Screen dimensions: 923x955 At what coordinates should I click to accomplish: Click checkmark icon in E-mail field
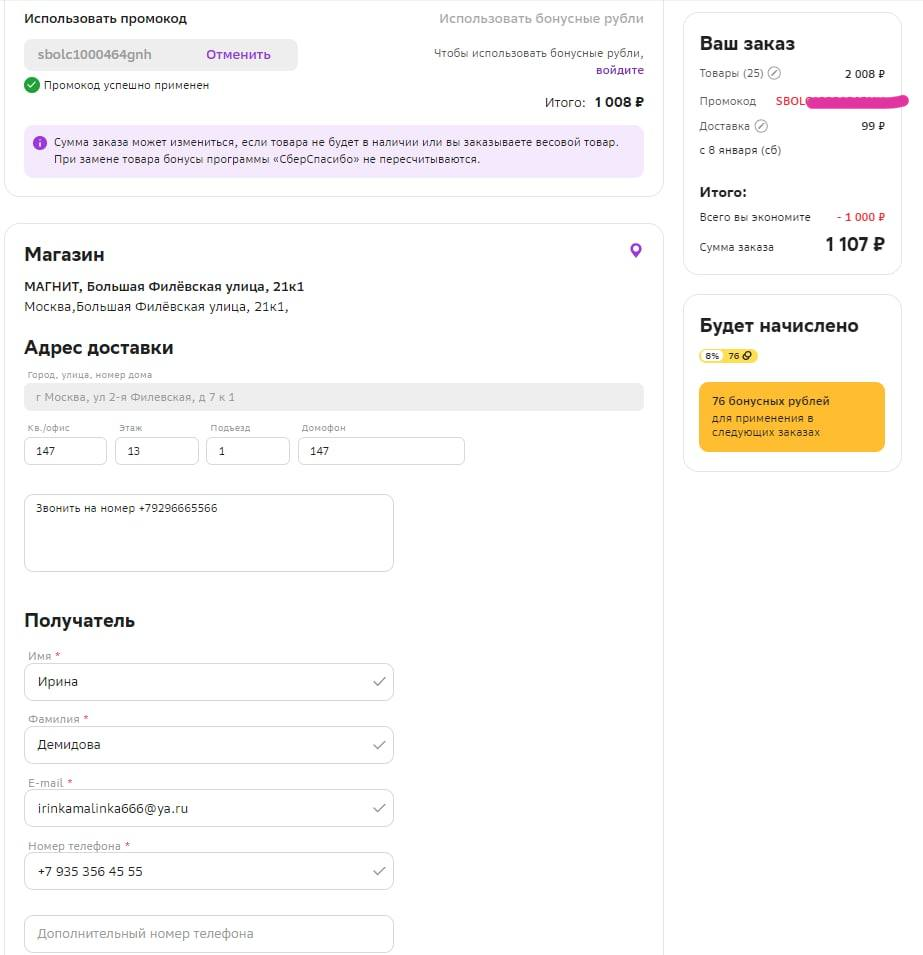click(x=379, y=808)
